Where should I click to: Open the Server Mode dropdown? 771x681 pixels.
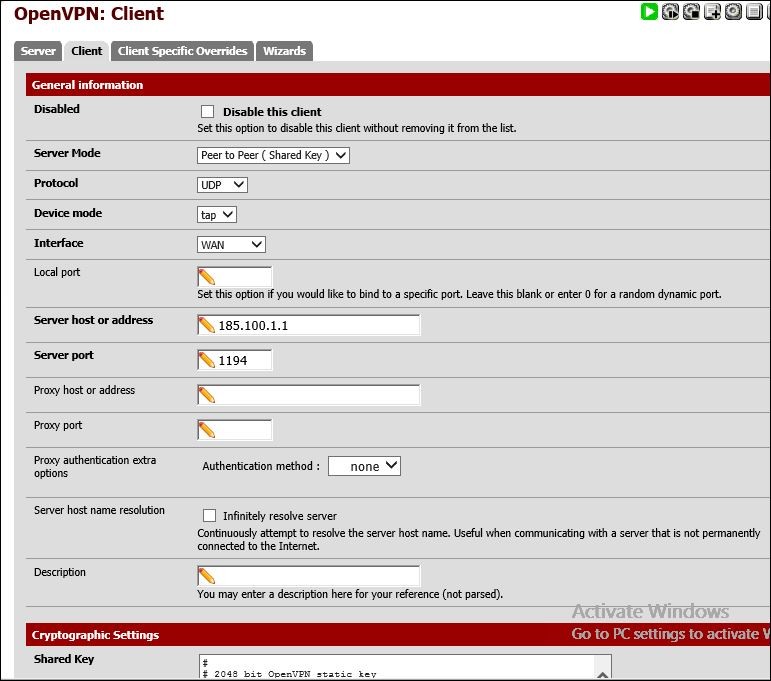[274, 155]
